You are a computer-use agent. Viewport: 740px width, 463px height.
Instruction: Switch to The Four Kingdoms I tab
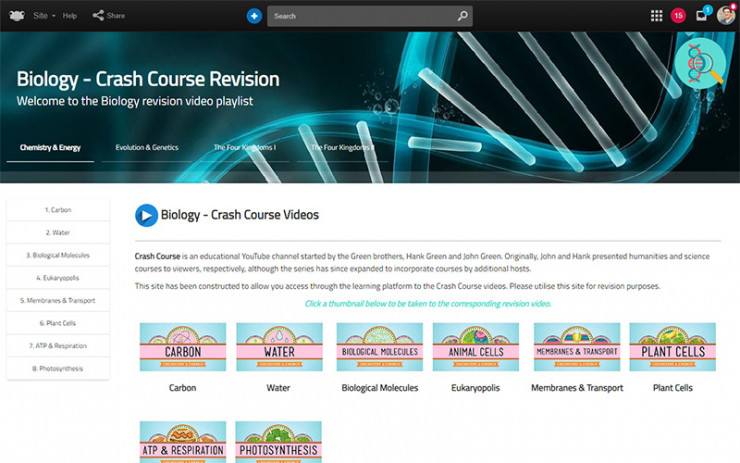click(244, 148)
